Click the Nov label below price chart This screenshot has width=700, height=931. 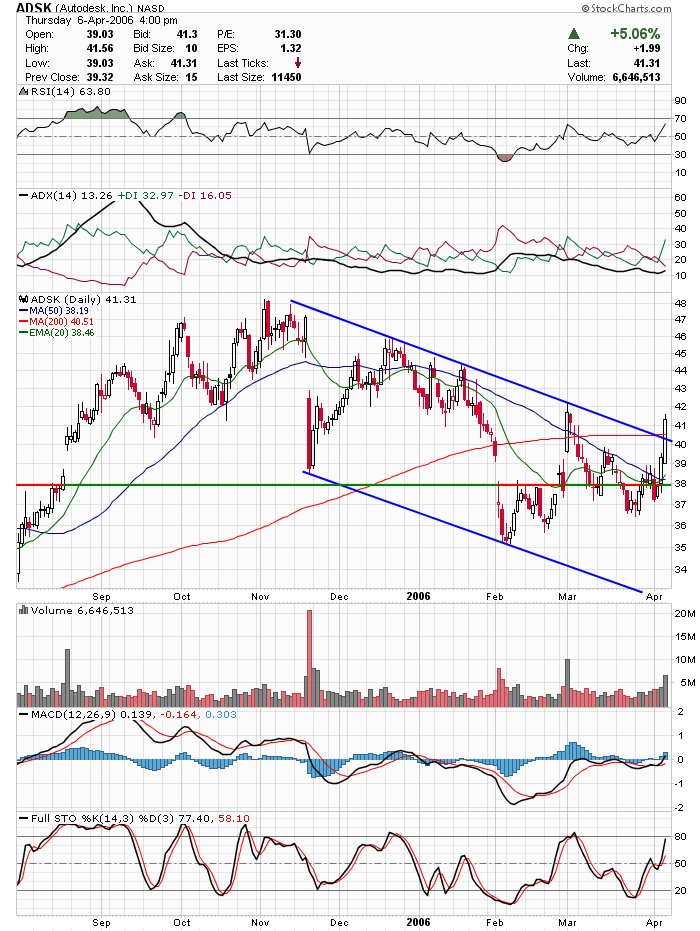point(260,596)
